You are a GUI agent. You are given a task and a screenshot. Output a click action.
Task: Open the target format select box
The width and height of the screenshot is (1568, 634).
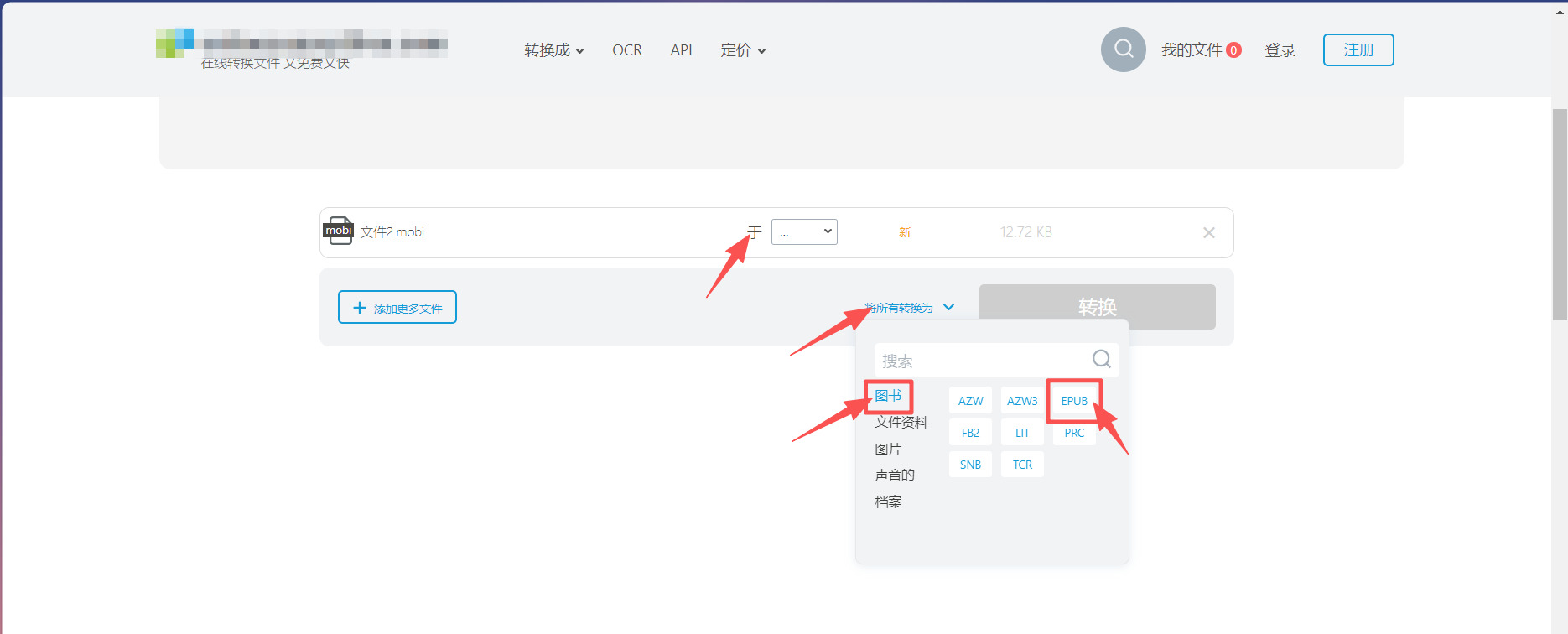pos(804,231)
